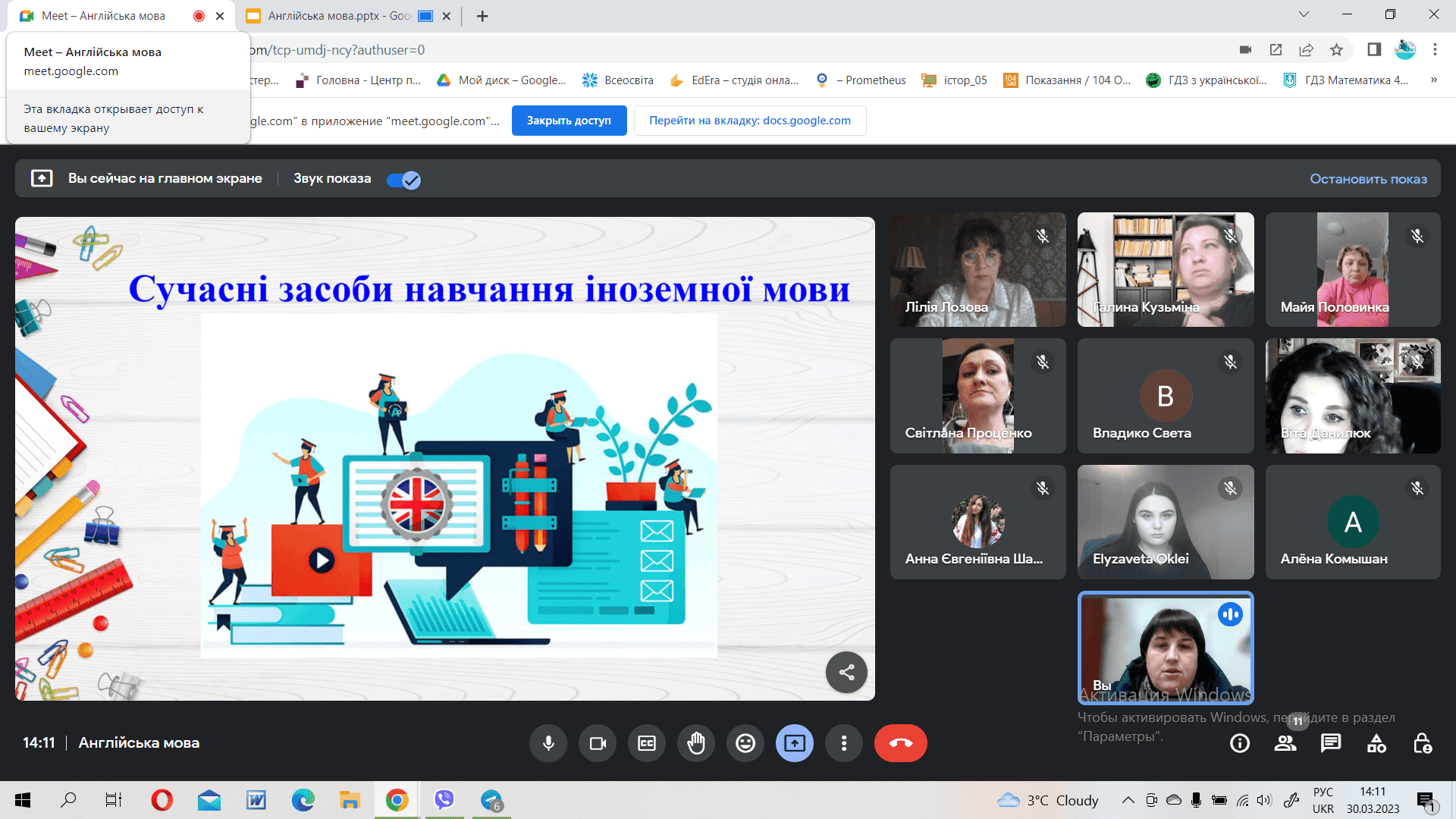Open pop-out icon in address bar

tap(1276, 50)
